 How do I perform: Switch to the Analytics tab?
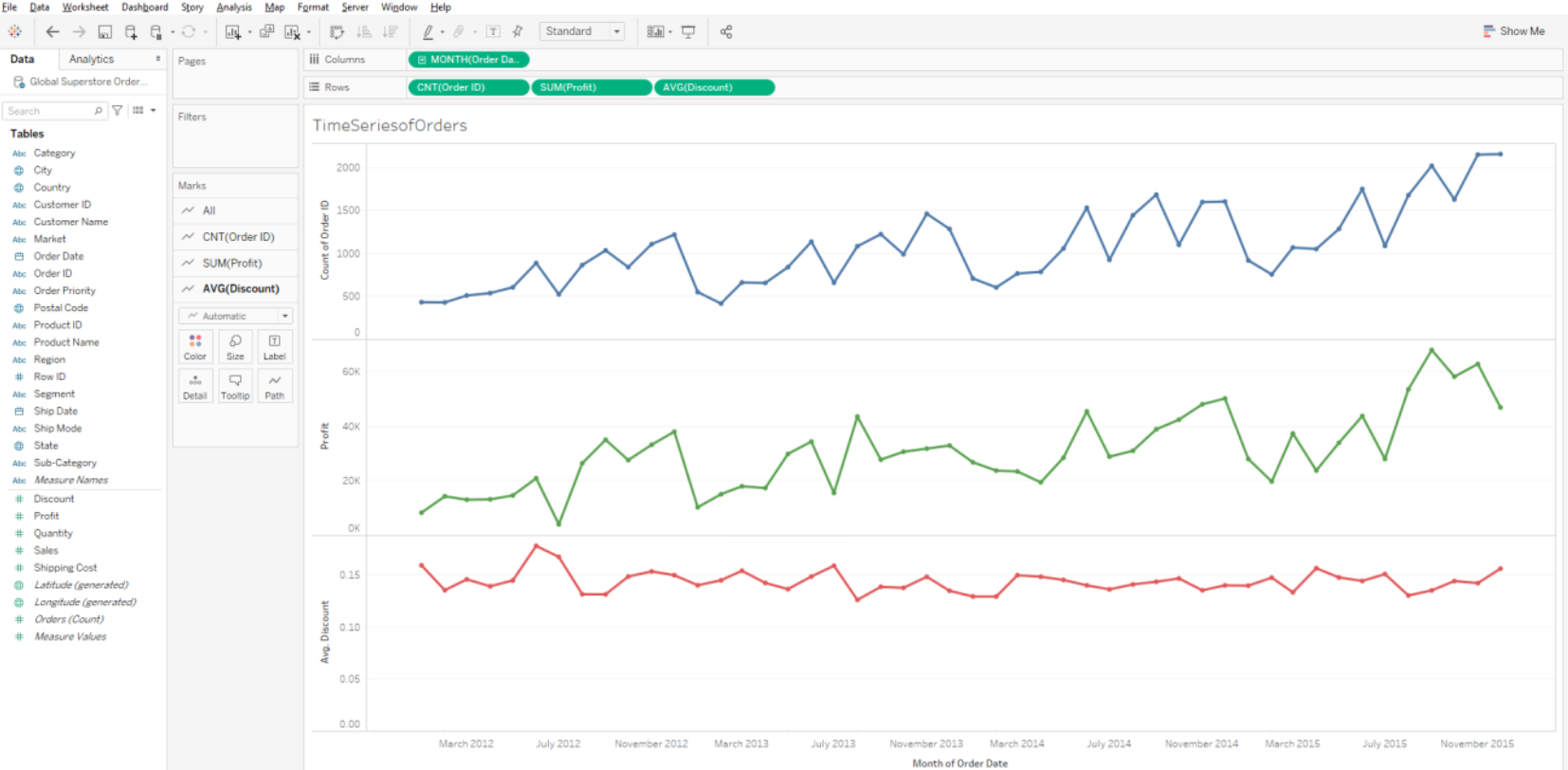tap(92, 59)
